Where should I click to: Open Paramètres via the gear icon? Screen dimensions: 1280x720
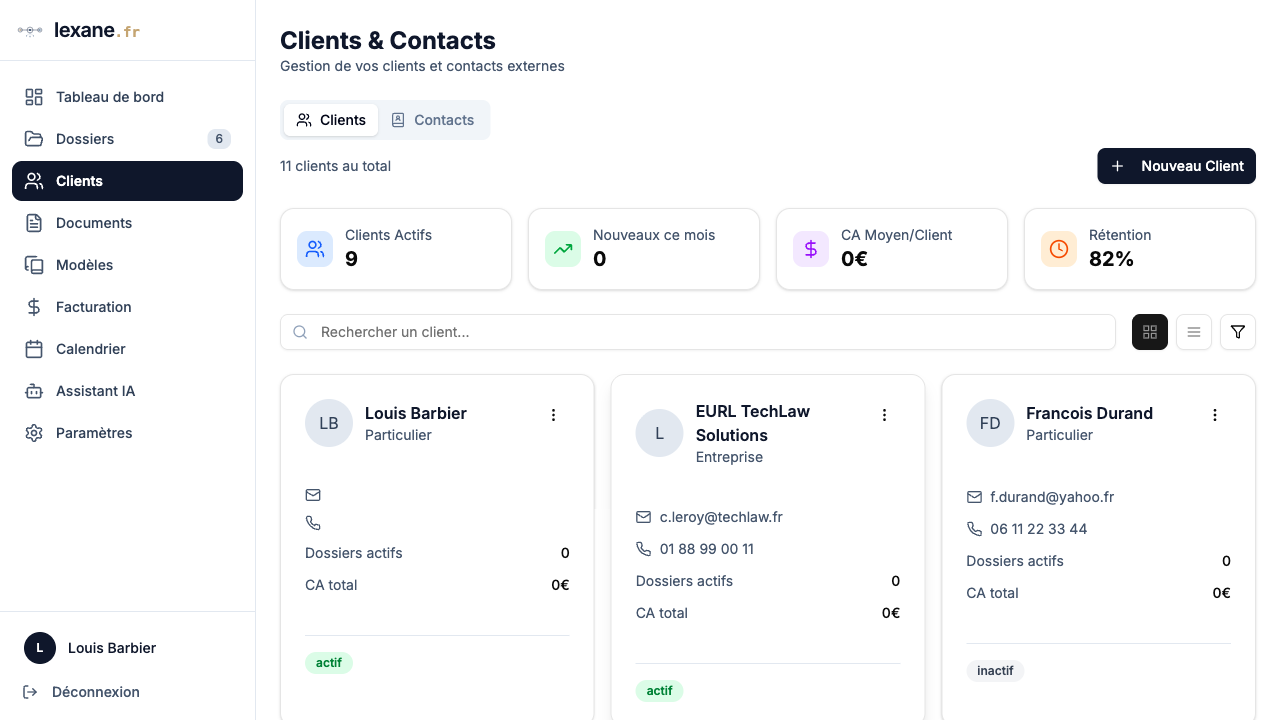(33, 432)
